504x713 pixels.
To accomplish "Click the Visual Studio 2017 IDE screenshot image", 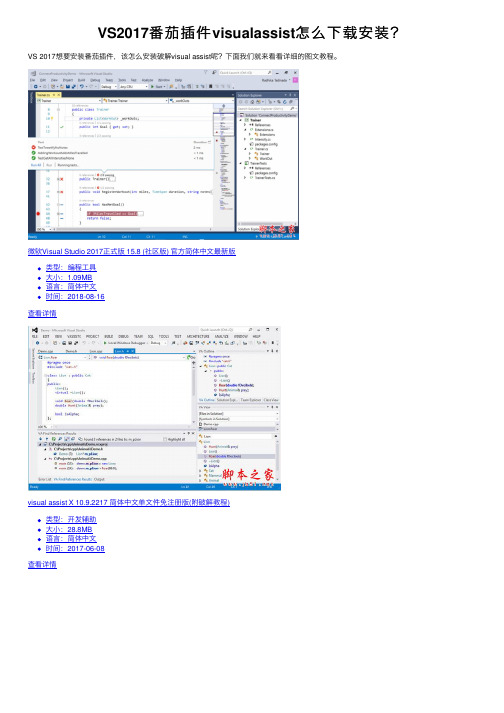I will tap(163, 155).
